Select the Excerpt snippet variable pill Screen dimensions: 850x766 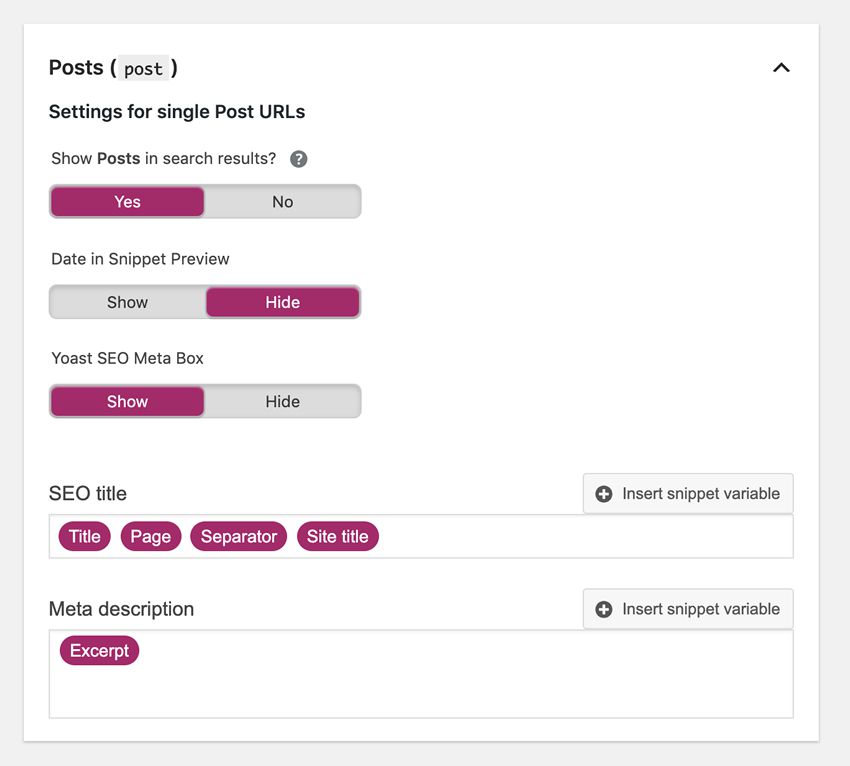(x=99, y=650)
